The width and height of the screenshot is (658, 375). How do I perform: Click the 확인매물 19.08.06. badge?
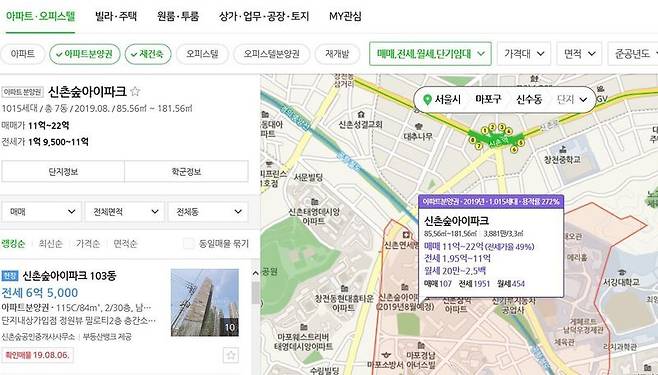tap(37, 355)
